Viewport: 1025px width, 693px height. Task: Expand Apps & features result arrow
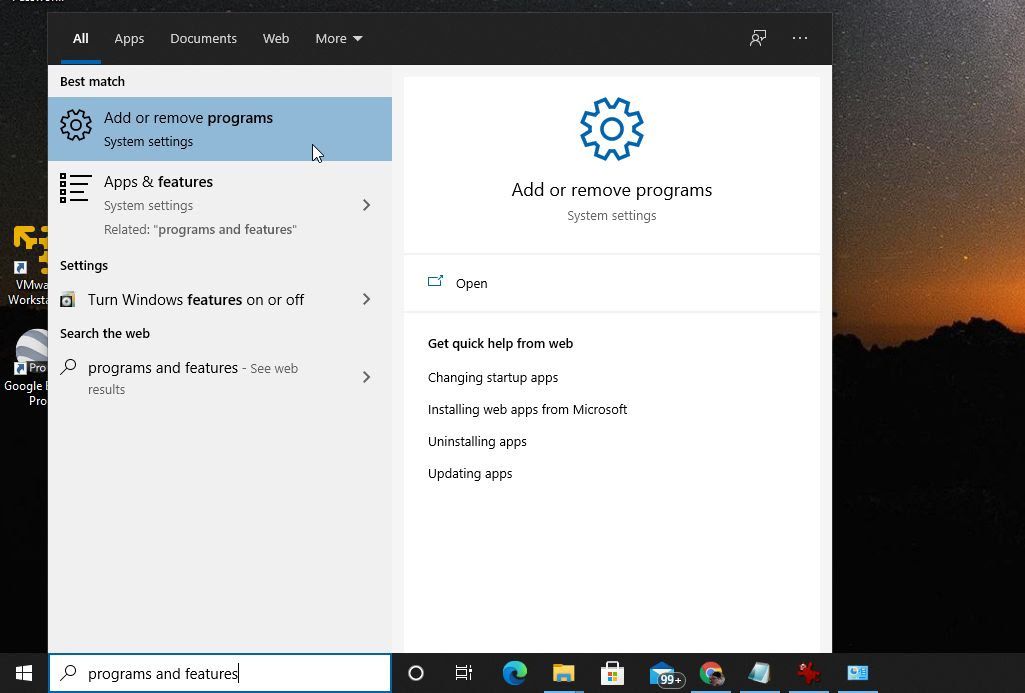click(x=366, y=205)
